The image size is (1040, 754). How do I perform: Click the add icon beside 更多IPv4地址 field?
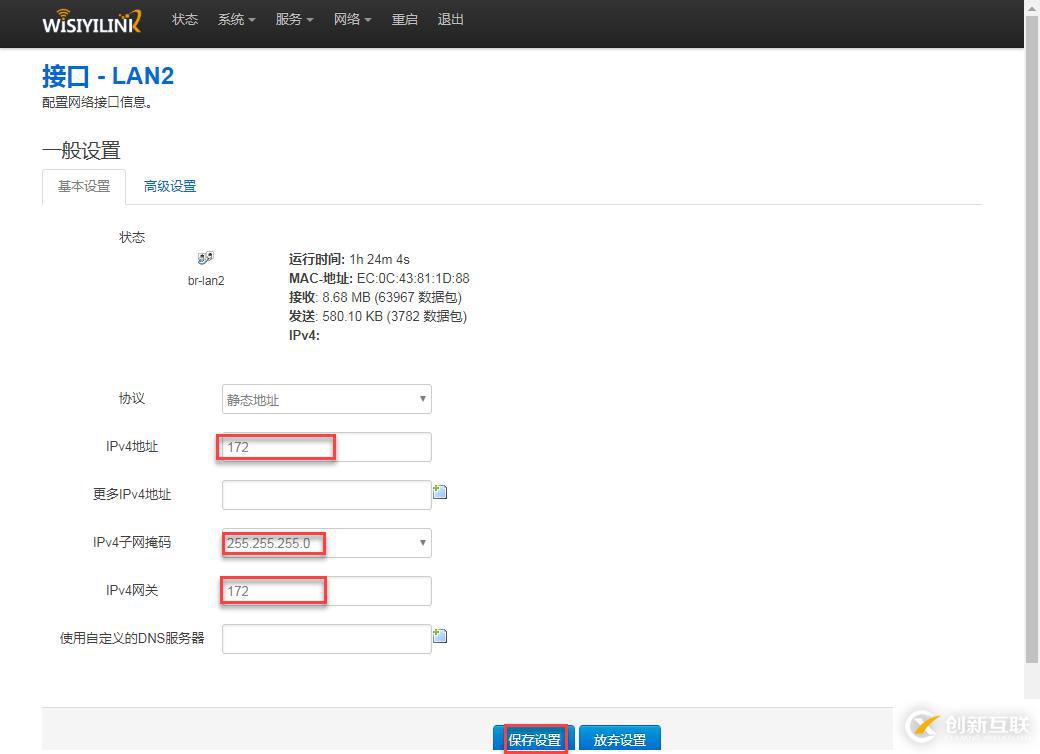point(440,491)
